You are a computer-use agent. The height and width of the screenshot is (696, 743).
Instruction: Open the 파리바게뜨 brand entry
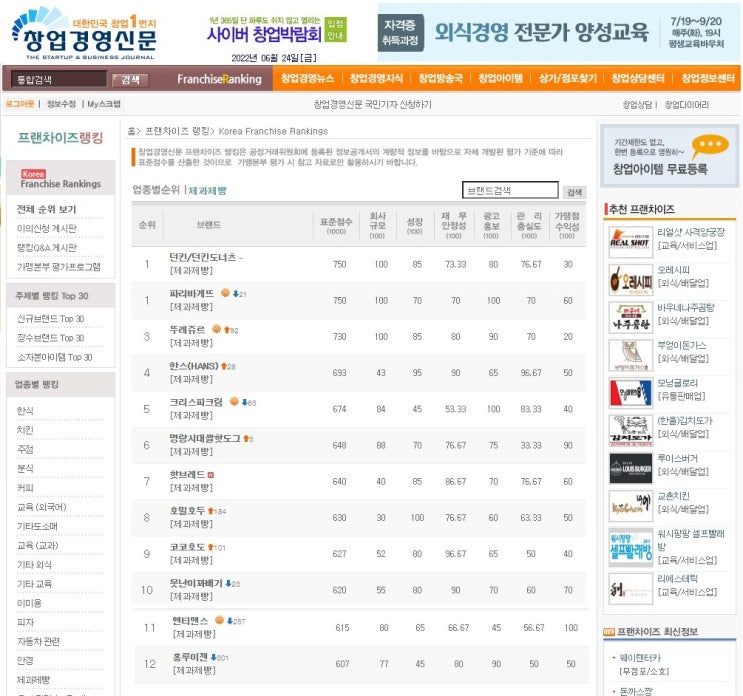click(x=191, y=294)
